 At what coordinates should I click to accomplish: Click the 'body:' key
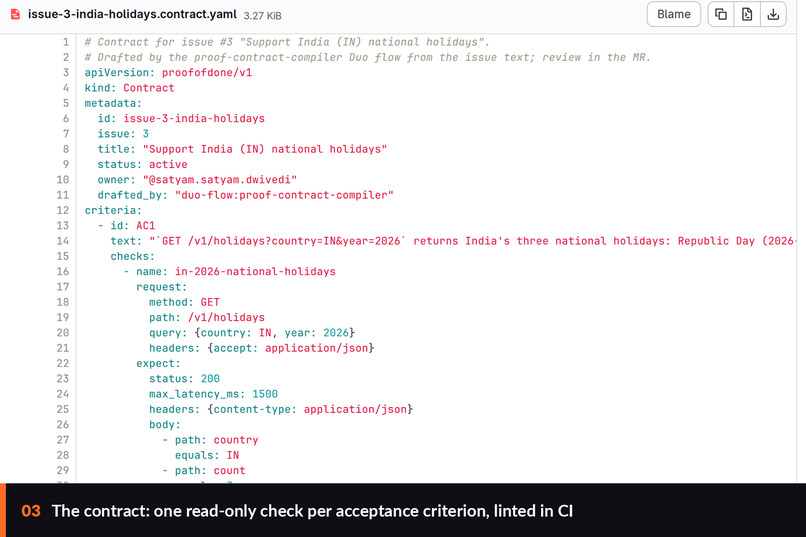point(165,425)
